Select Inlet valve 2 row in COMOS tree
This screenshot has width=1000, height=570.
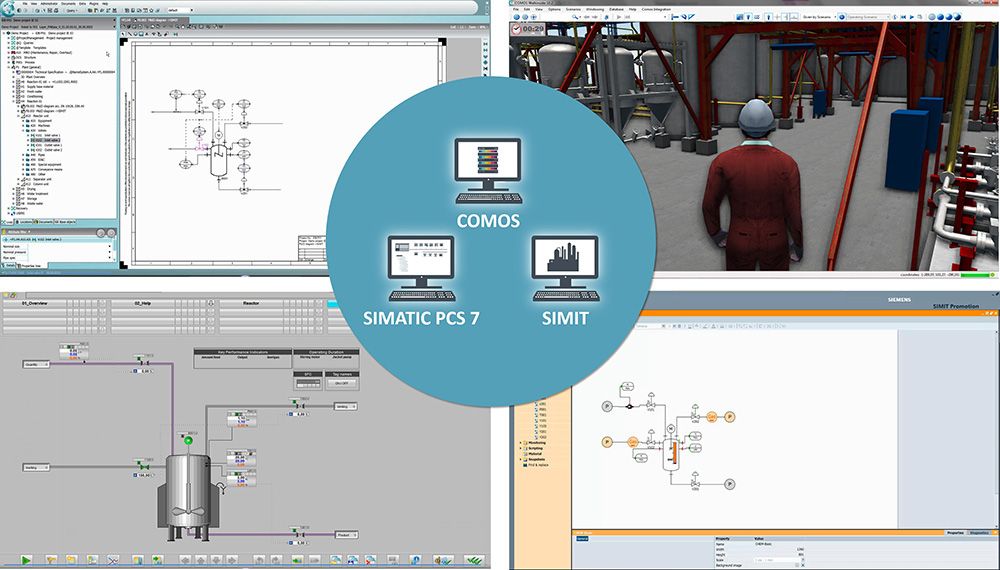coord(45,140)
